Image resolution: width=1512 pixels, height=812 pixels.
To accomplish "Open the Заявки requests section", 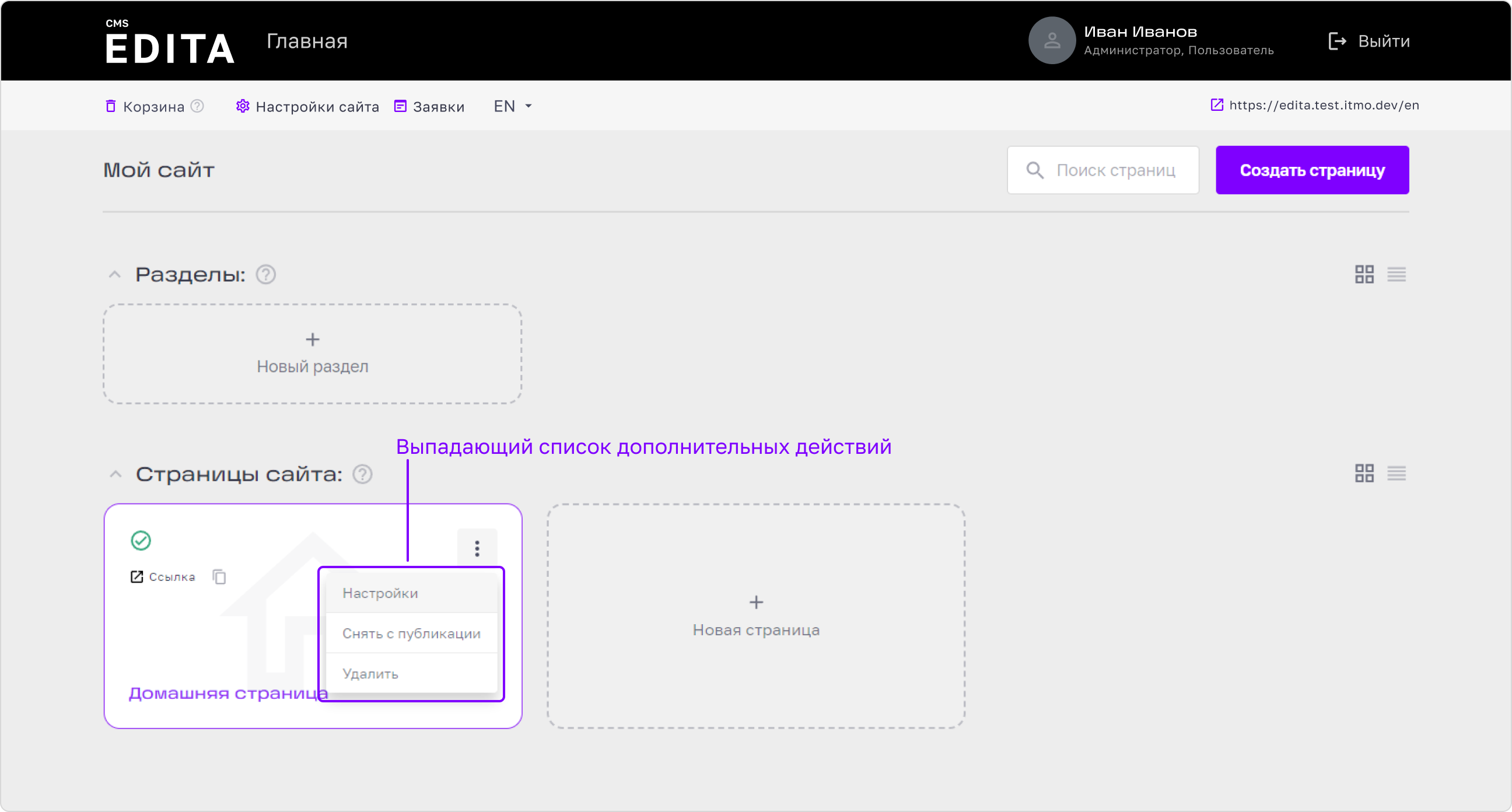I will (429, 106).
